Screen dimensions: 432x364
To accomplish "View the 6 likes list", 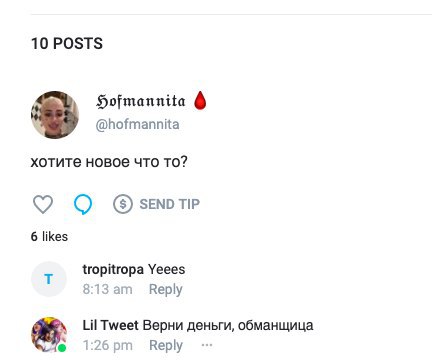I will (49, 237).
